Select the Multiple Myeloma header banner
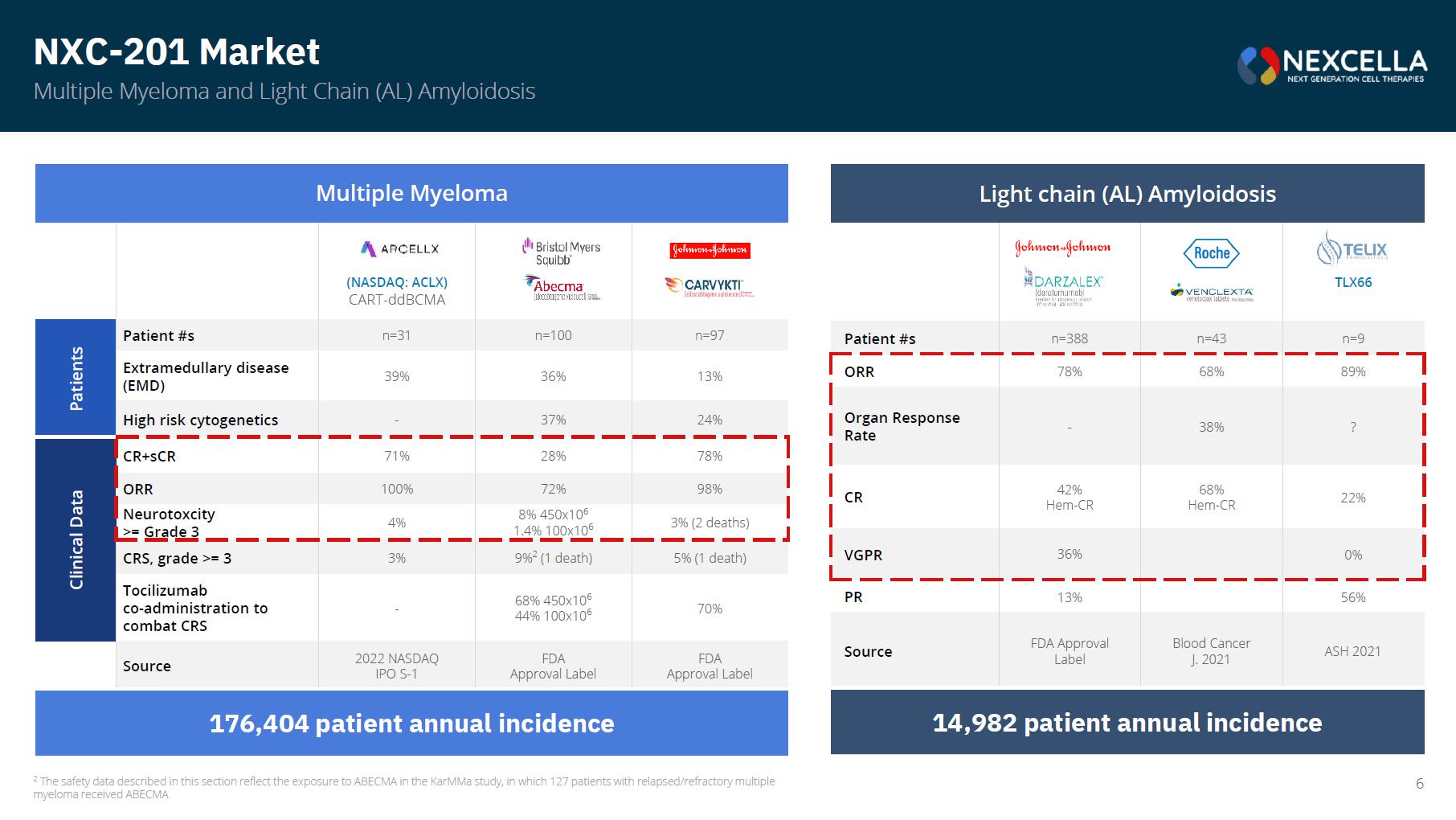The height and width of the screenshot is (820, 1456). 411,193
